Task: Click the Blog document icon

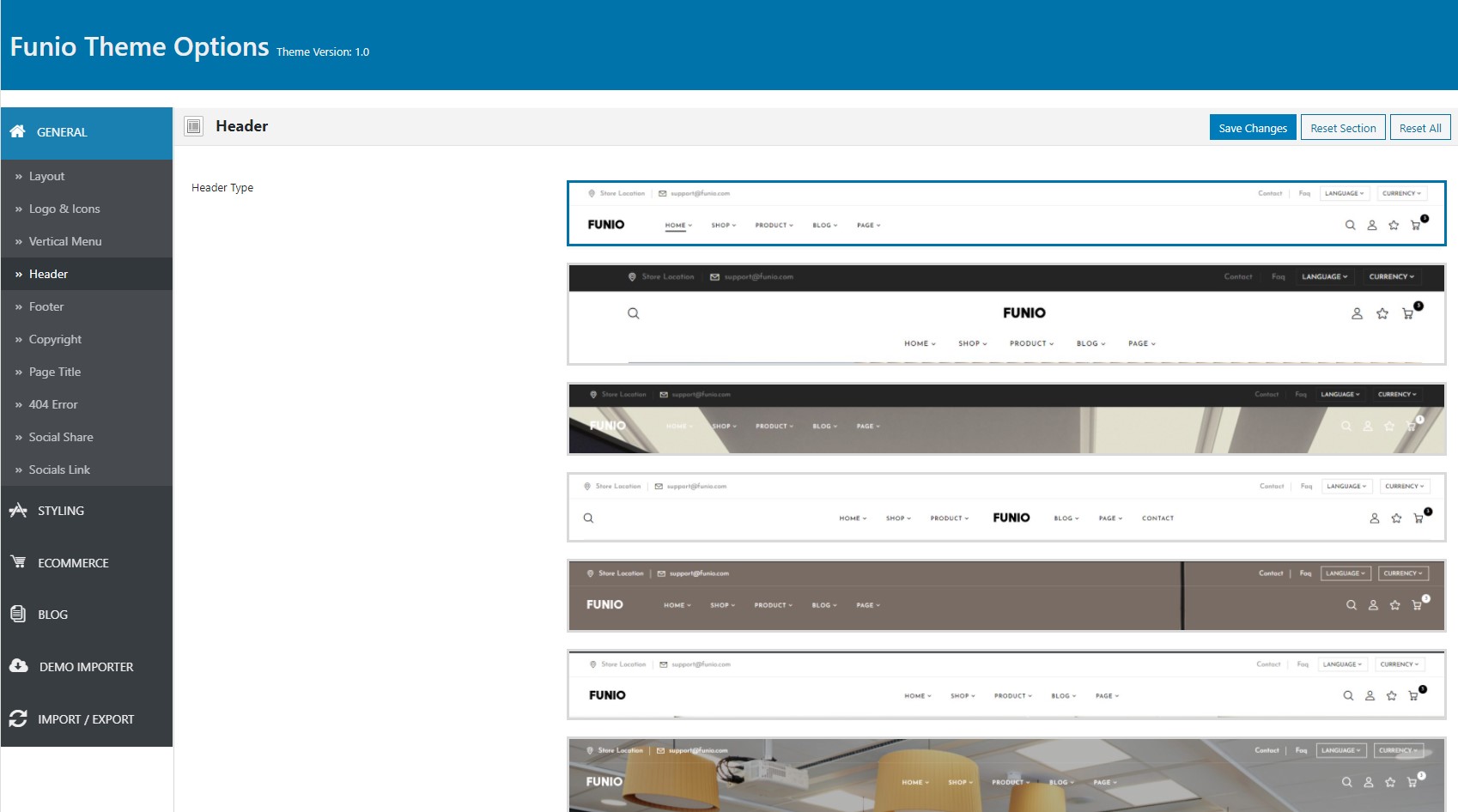Action: [x=18, y=614]
